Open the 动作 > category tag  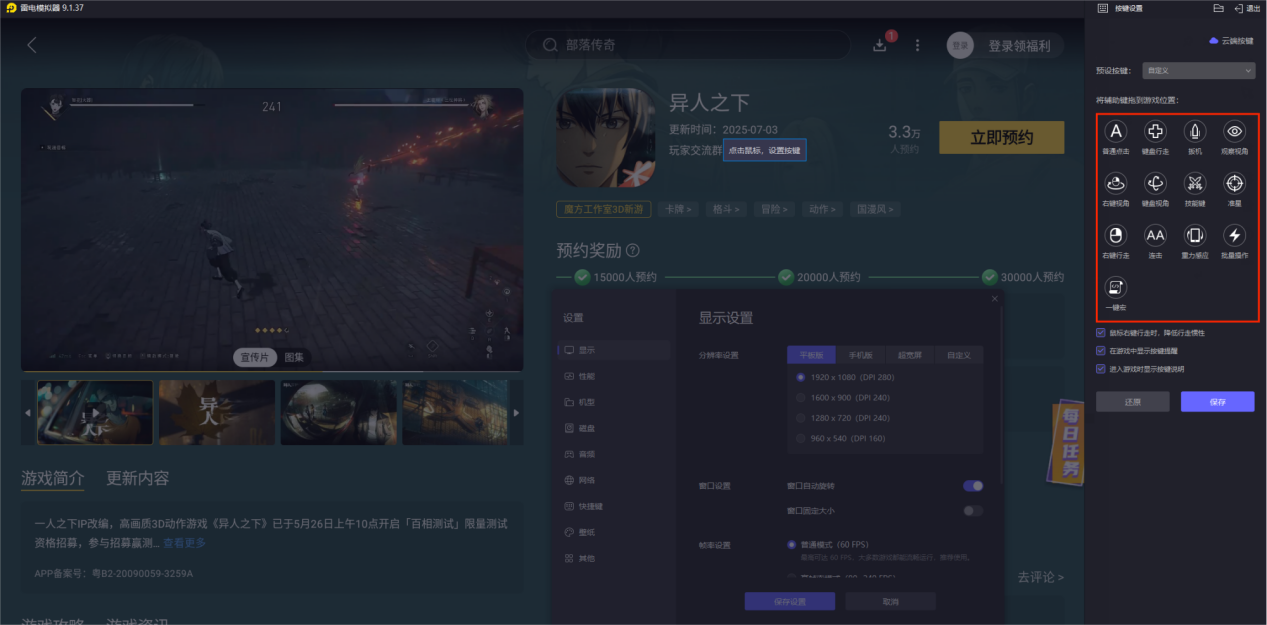point(821,209)
